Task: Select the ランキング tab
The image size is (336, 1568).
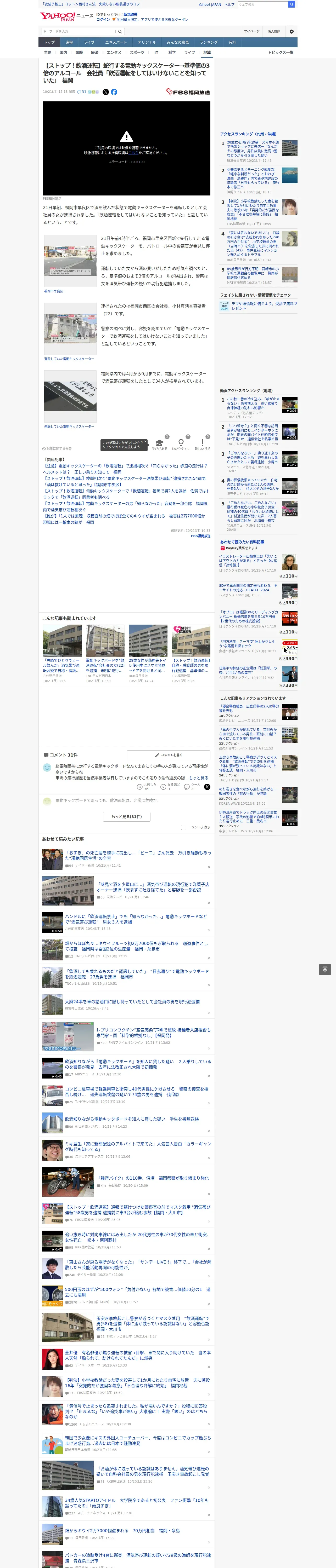Action: point(209,43)
